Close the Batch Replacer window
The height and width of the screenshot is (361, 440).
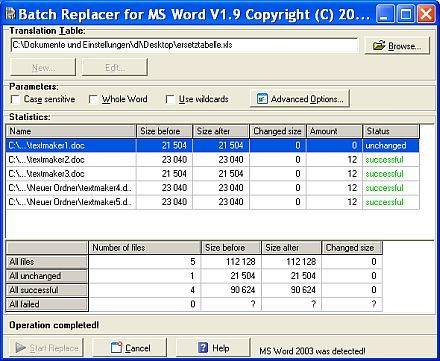(x=426, y=14)
